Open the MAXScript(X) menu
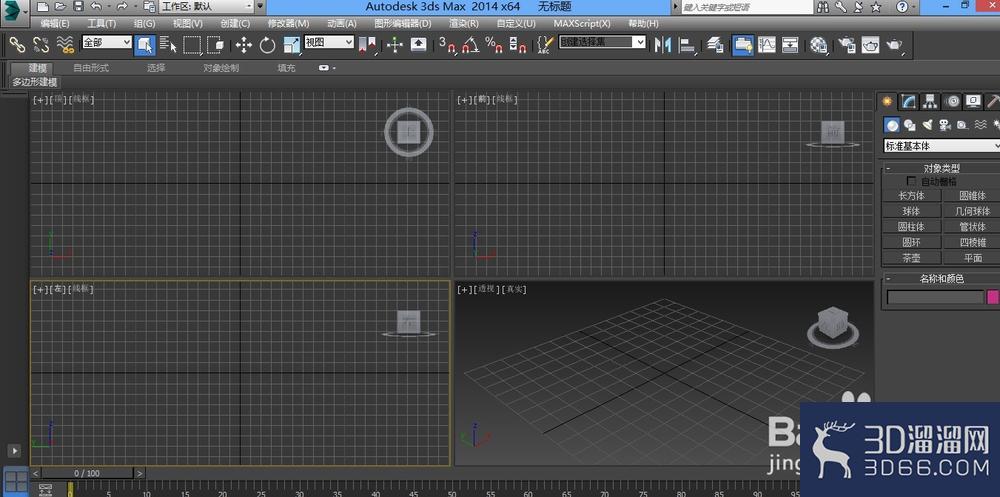Viewport: 1000px width, 497px height. [582, 24]
